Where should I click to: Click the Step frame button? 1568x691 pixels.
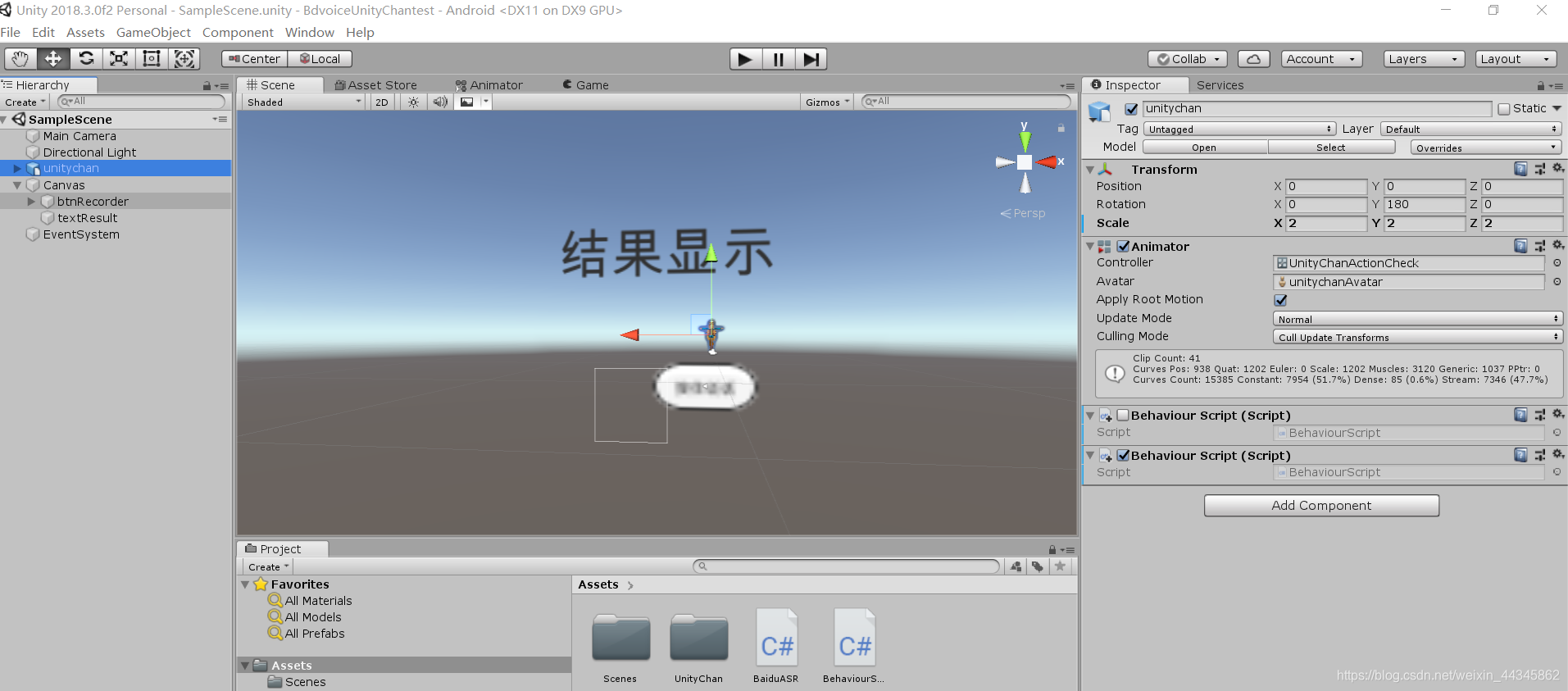[x=811, y=59]
